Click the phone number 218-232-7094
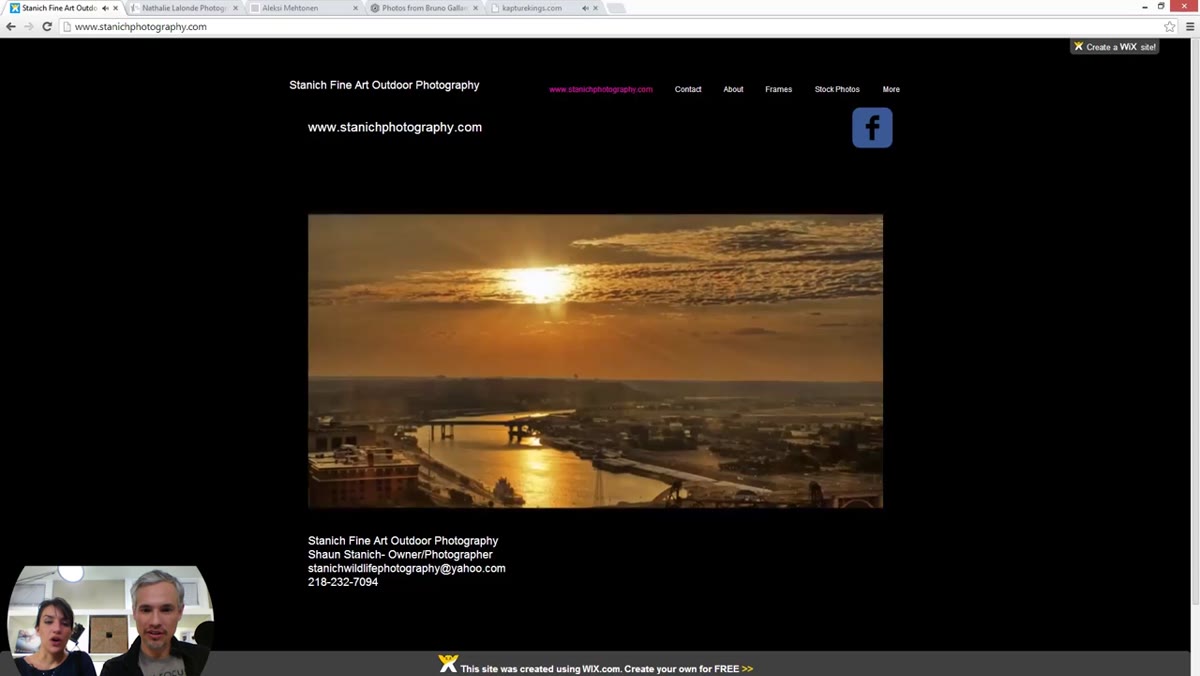 pyautogui.click(x=343, y=582)
